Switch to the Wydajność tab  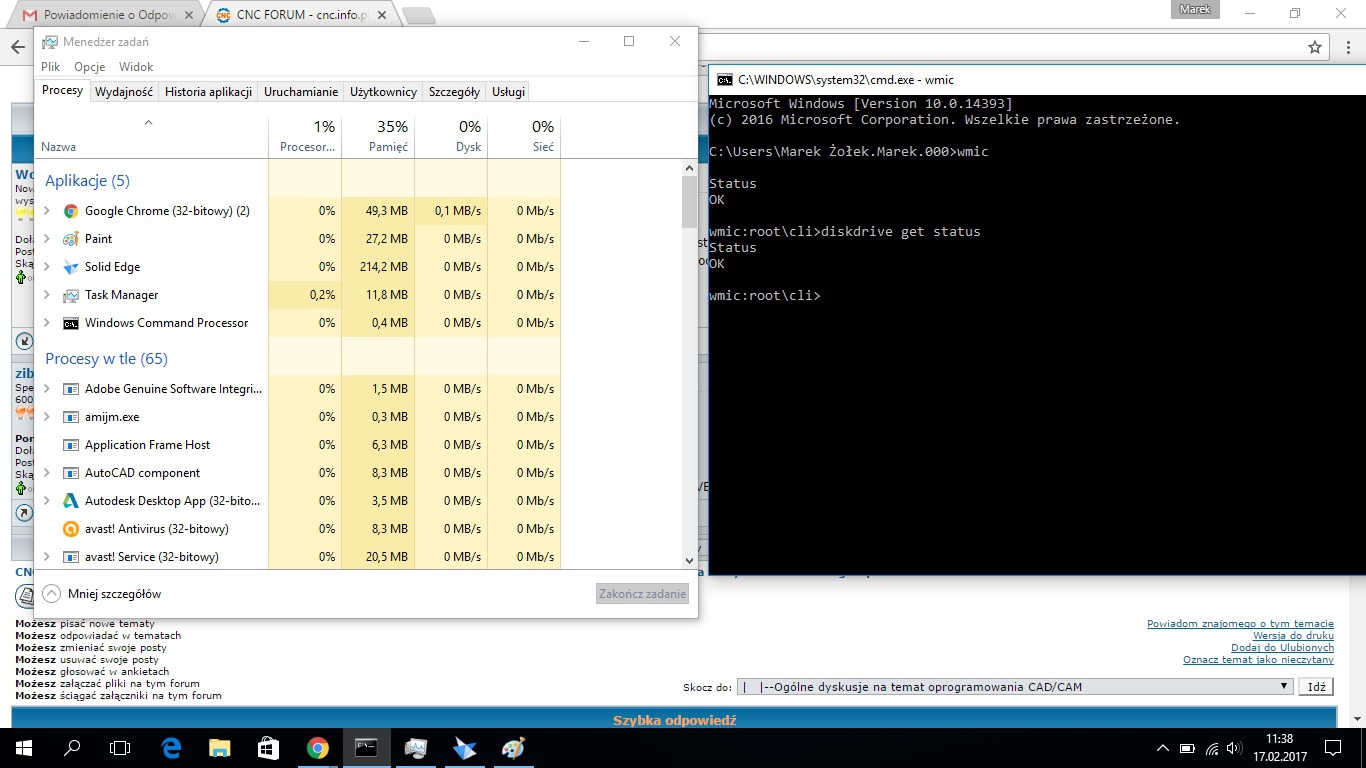point(124,92)
